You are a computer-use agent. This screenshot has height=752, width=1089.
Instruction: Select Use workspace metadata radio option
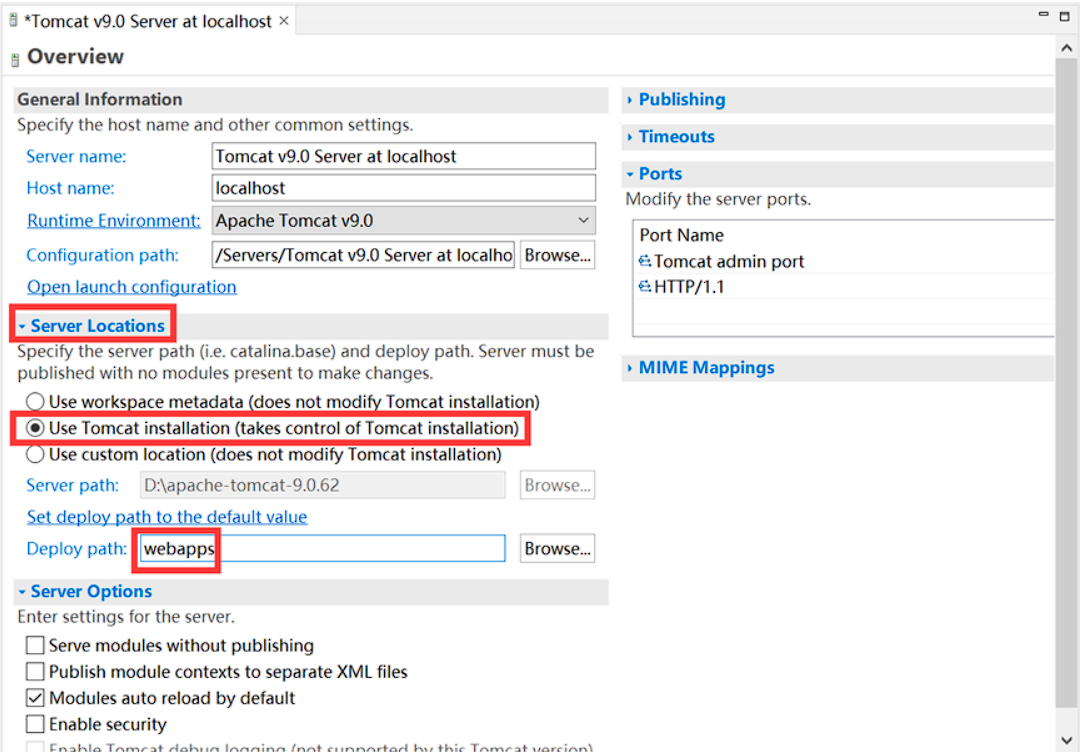point(35,401)
